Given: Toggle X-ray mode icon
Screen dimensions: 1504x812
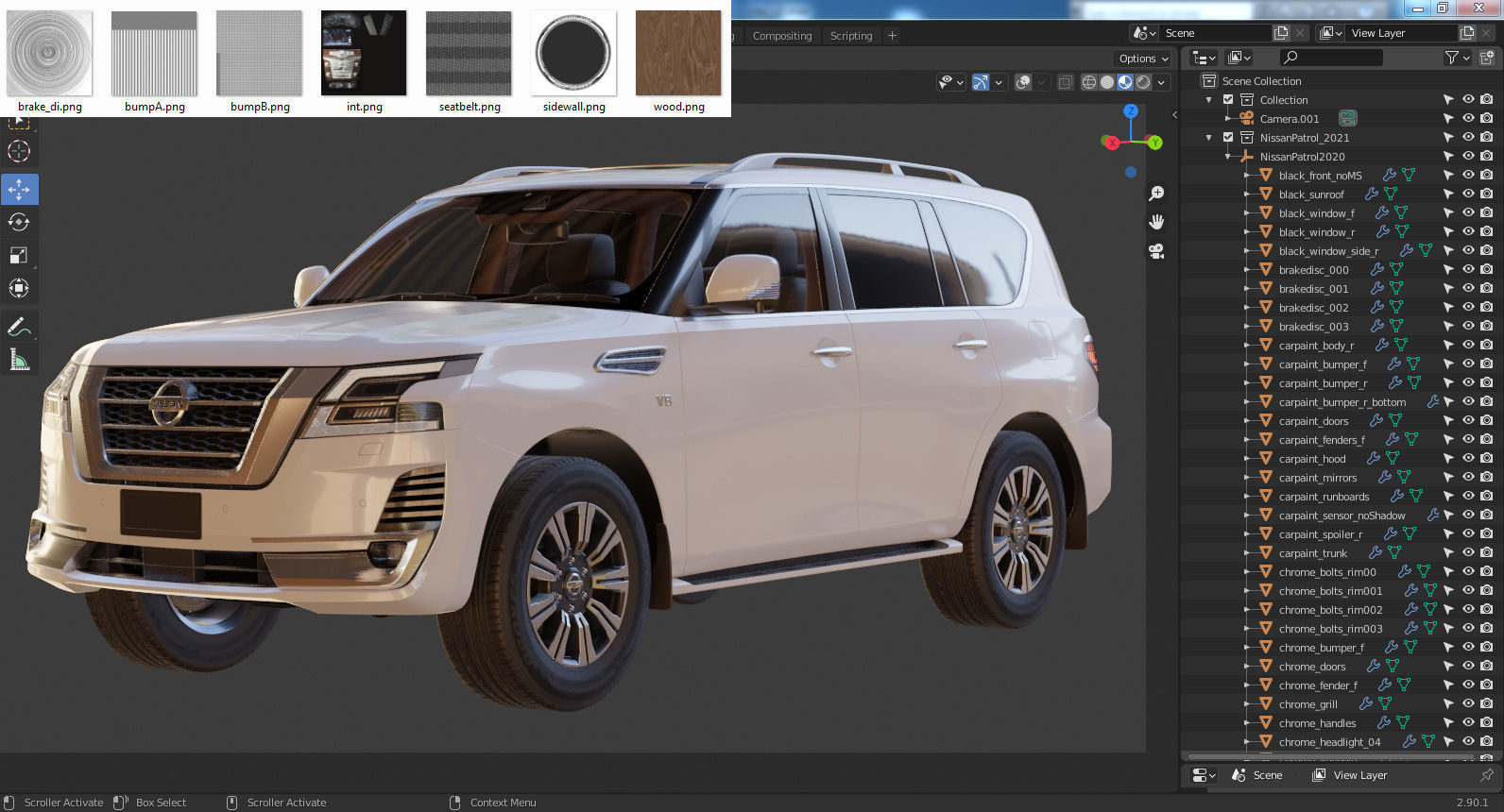Looking at the screenshot, I should click(1065, 82).
